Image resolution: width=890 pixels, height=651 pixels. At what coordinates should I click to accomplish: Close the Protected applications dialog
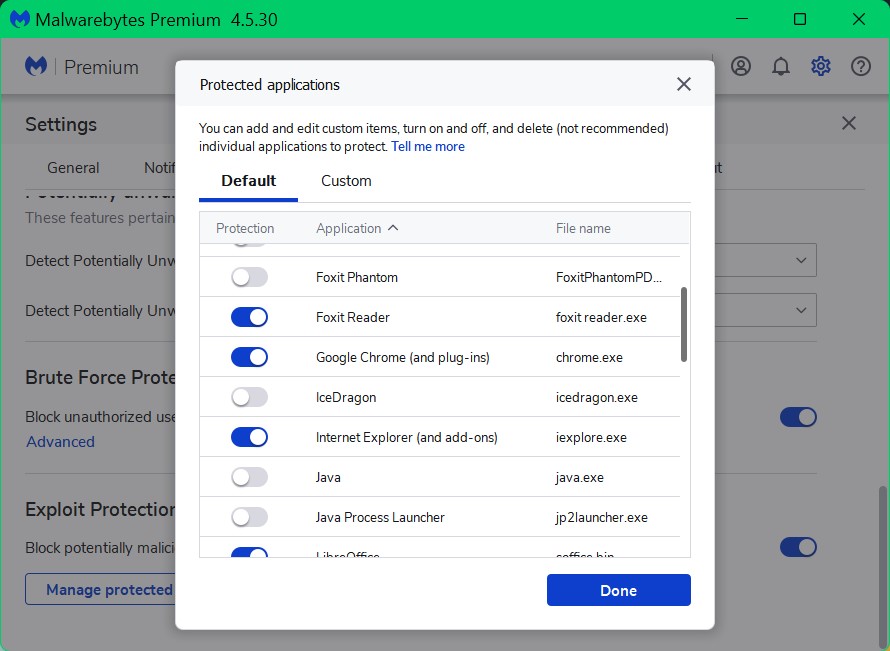click(x=684, y=85)
